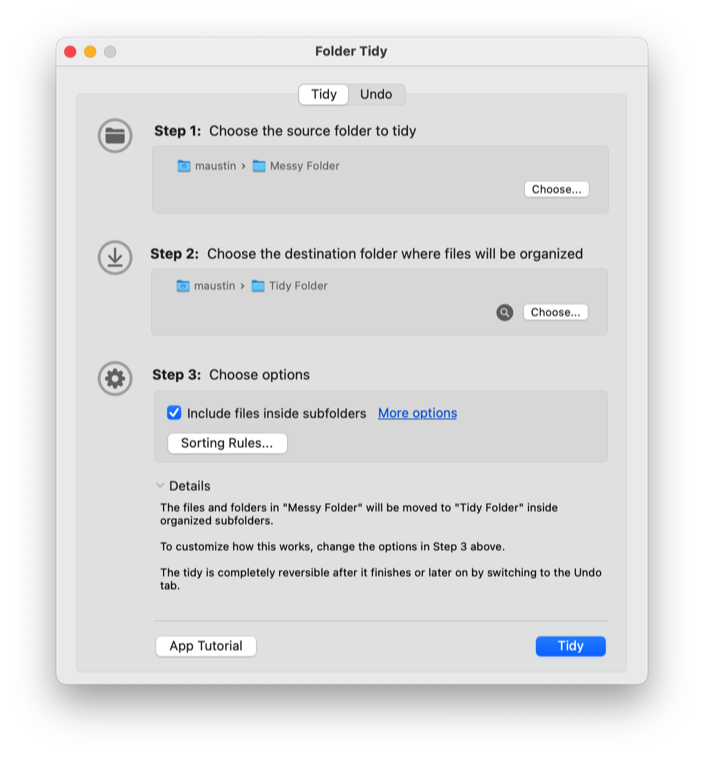Switch to the Undo tab
This screenshot has height=758, width=704.
(x=376, y=94)
